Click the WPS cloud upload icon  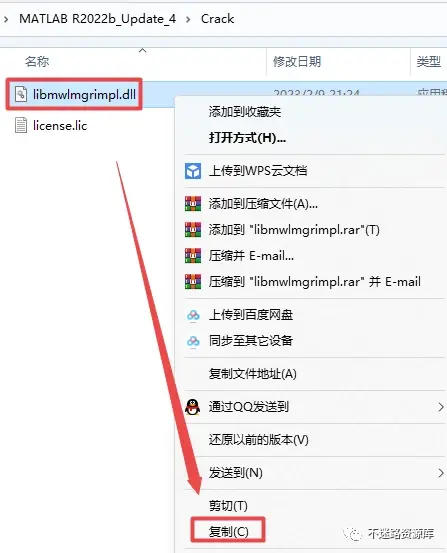click(193, 171)
